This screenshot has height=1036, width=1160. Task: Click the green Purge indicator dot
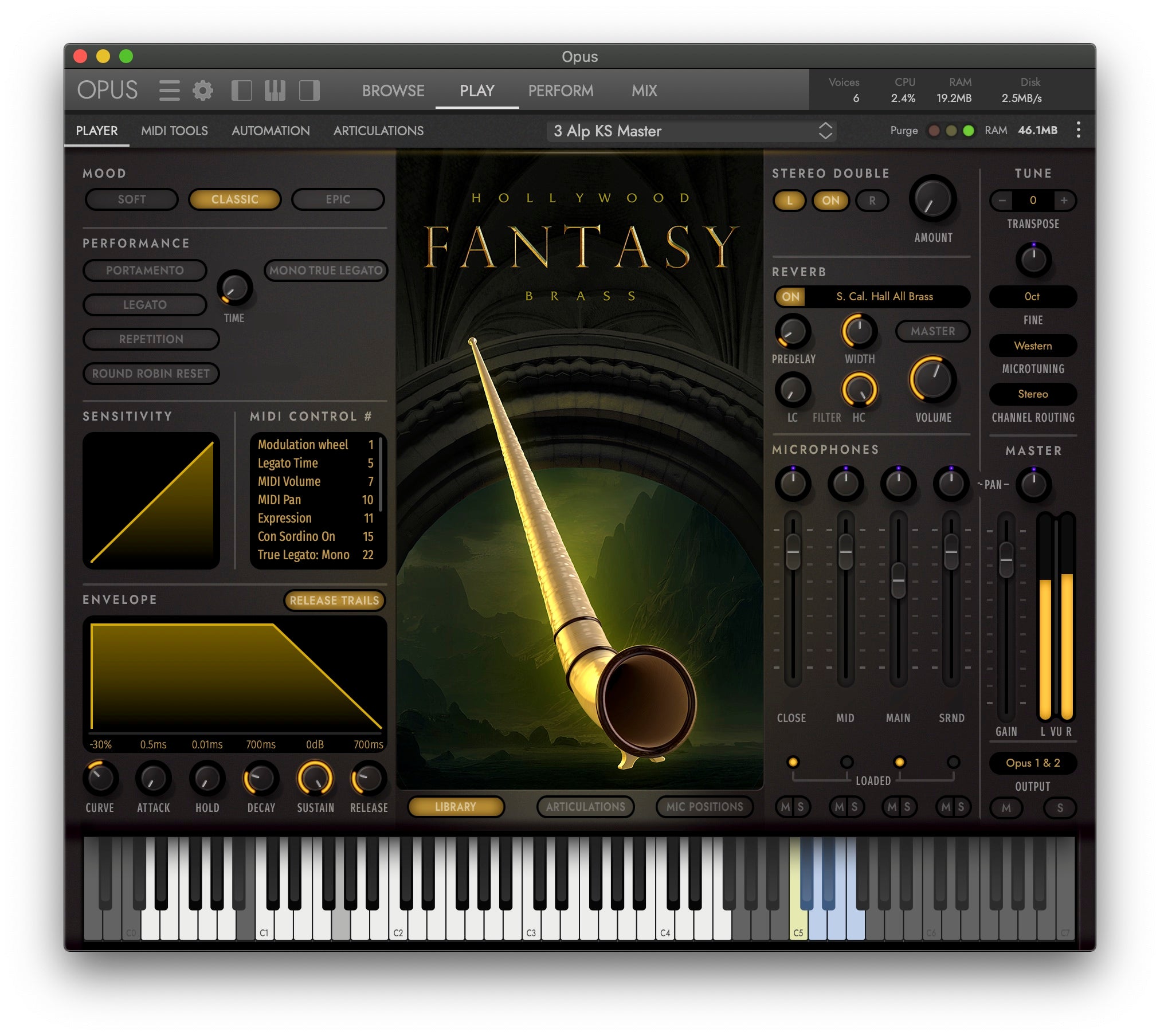[x=969, y=131]
